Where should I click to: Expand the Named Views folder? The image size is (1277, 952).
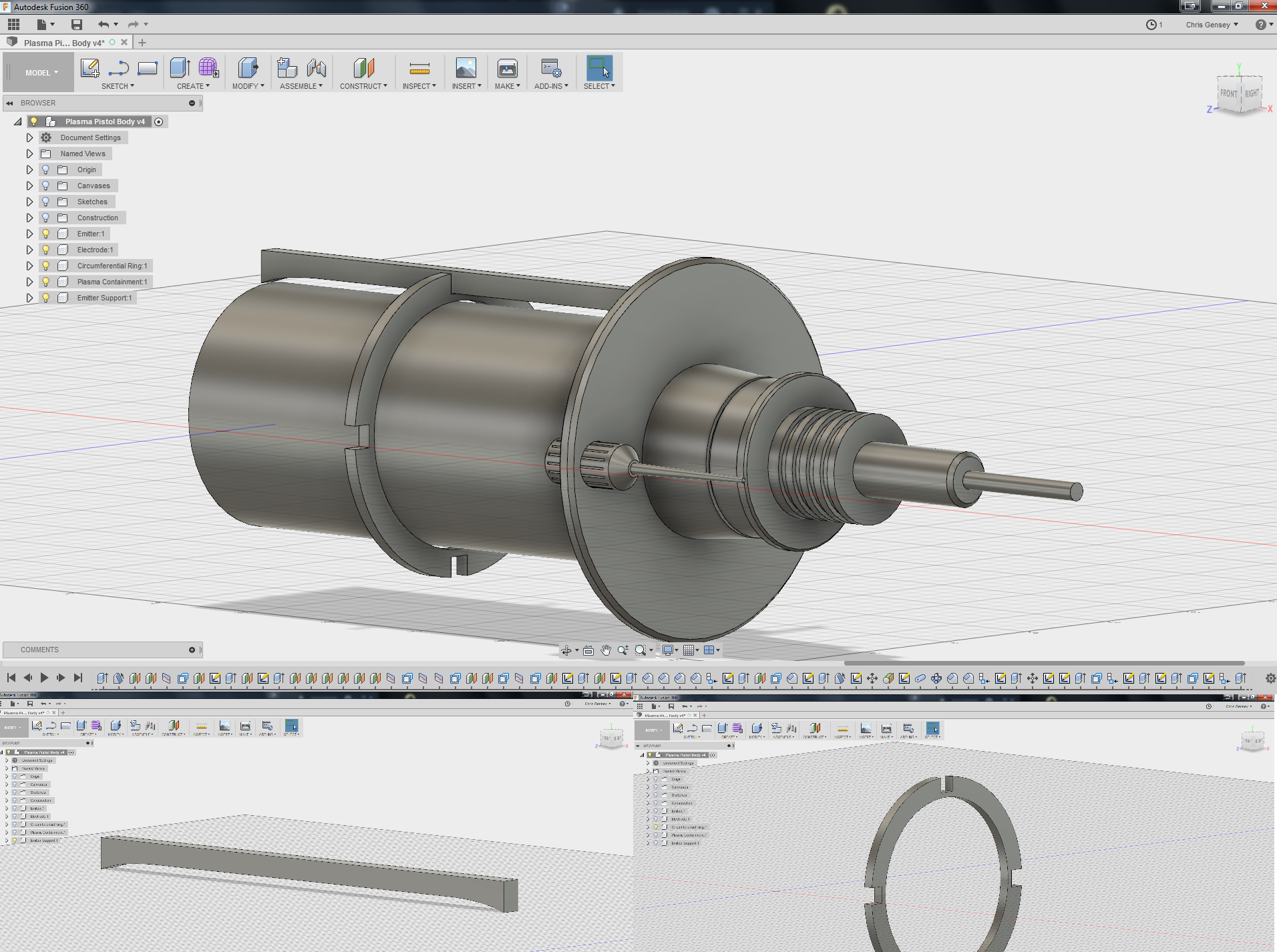[29, 154]
